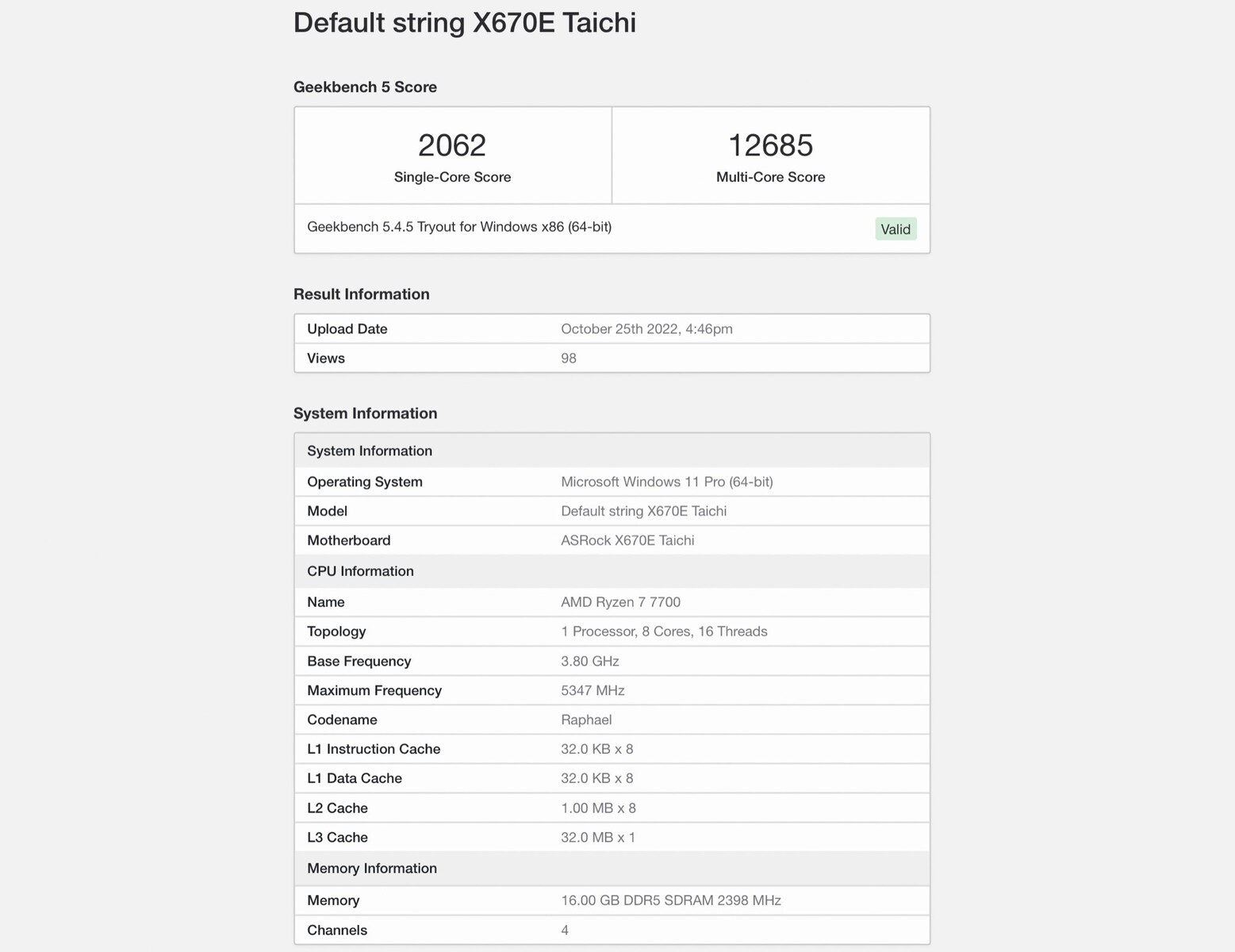Click the Memory Information subheader row
This screenshot has width=1235, height=952.
(x=612, y=869)
